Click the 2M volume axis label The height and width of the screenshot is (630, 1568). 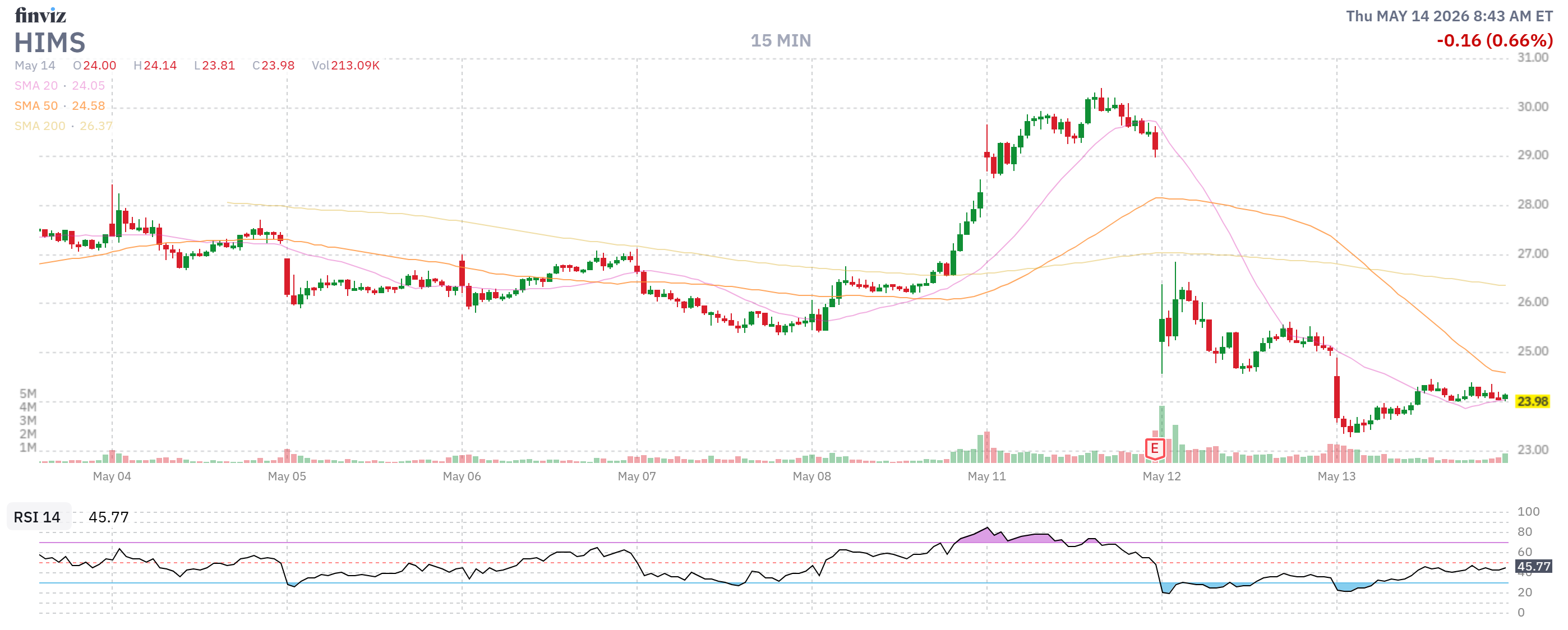click(x=28, y=434)
